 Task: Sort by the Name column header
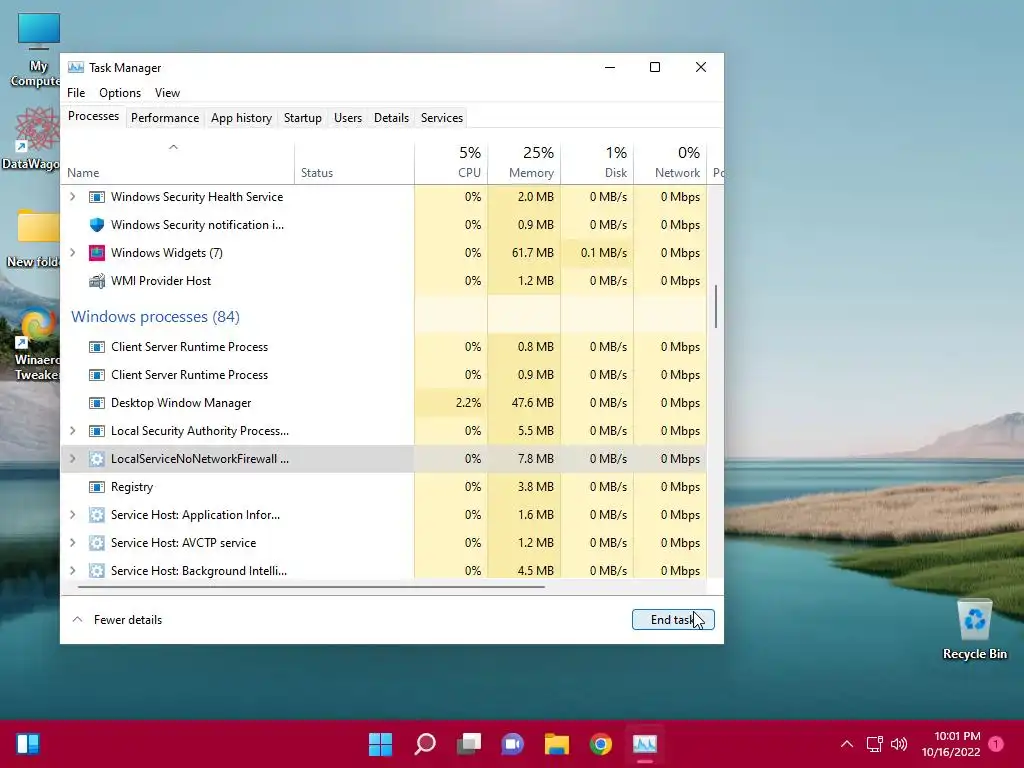(178, 162)
